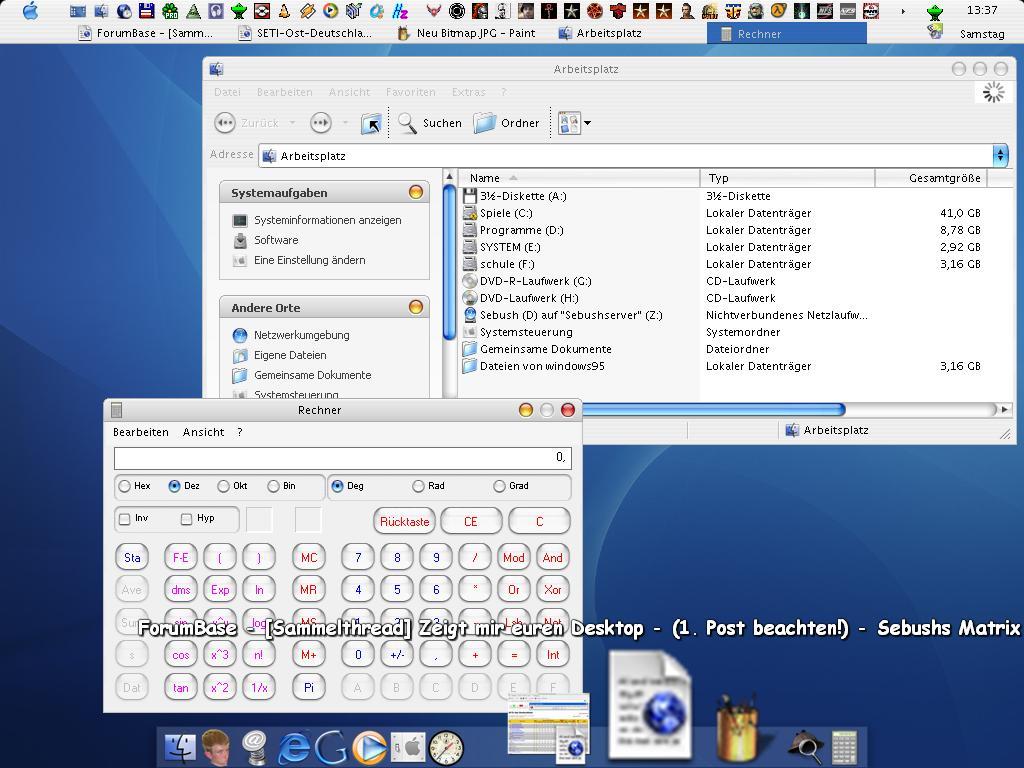Image resolution: width=1024 pixels, height=768 pixels.
Task: Collapse the Systemaufgaben panel
Action: (415, 192)
